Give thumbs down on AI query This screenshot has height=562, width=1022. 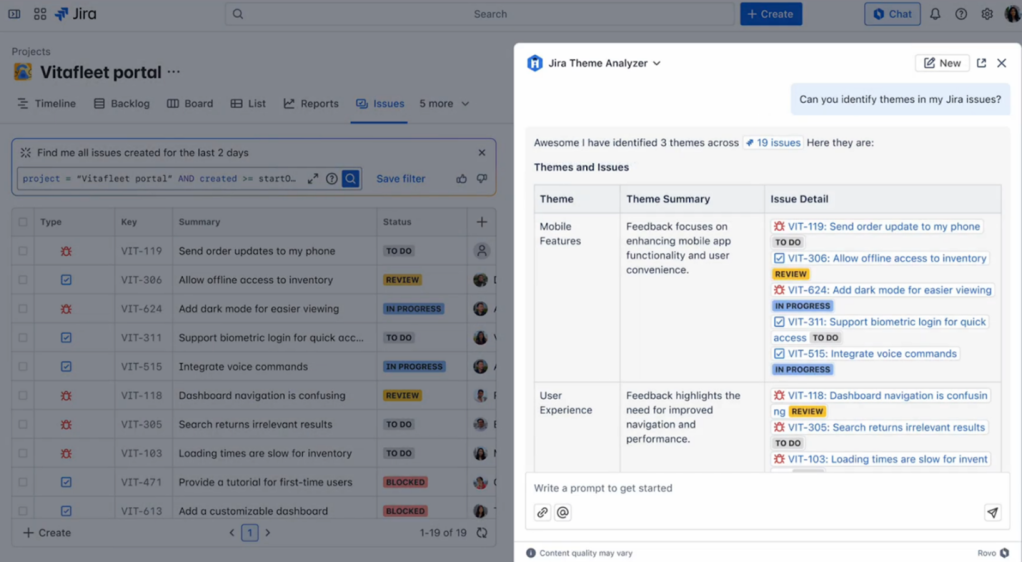[x=482, y=179]
